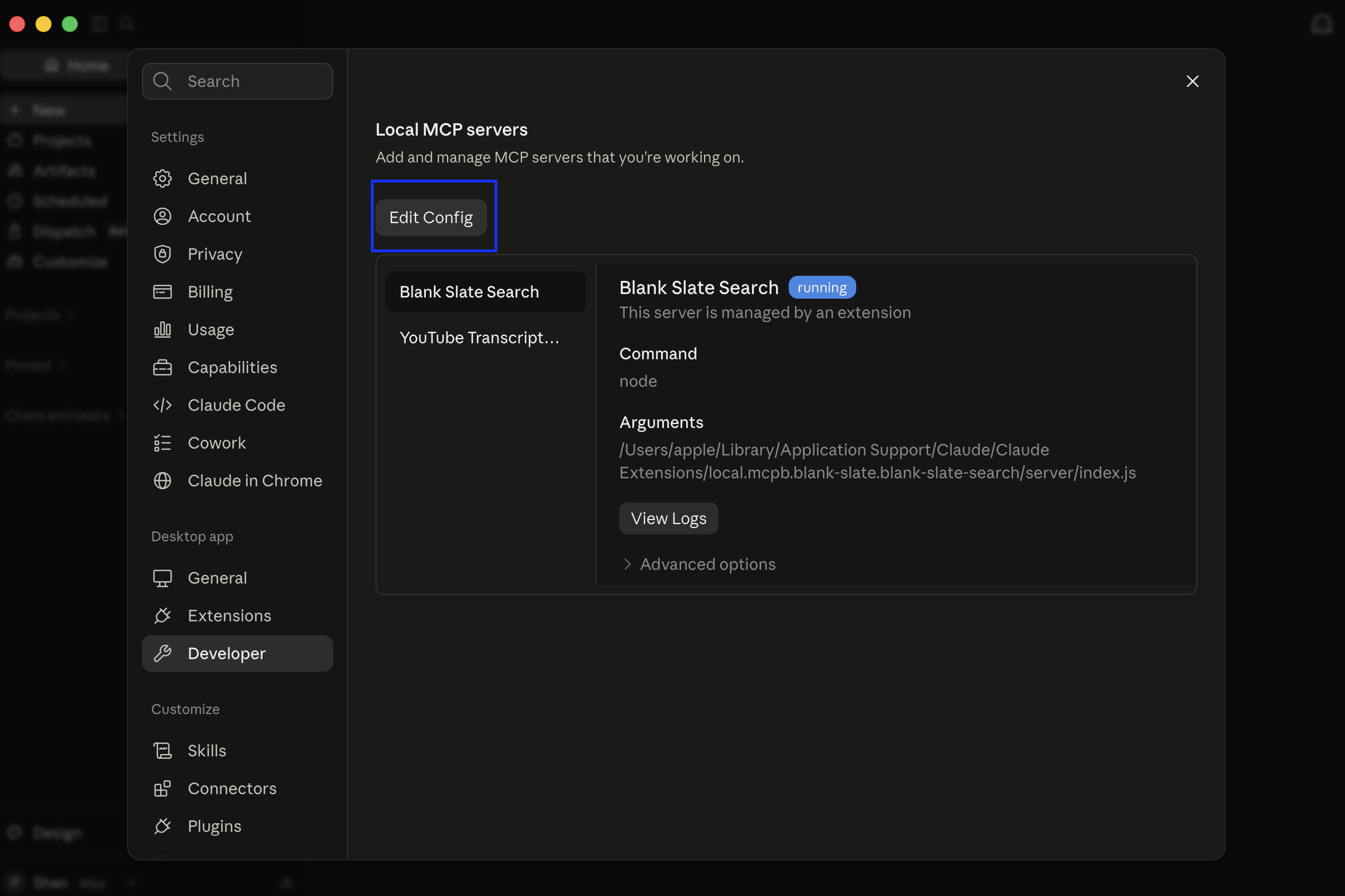This screenshot has width=1345, height=896.
Task: Click the magnifier icon in Search box
Action: click(163, 81)
